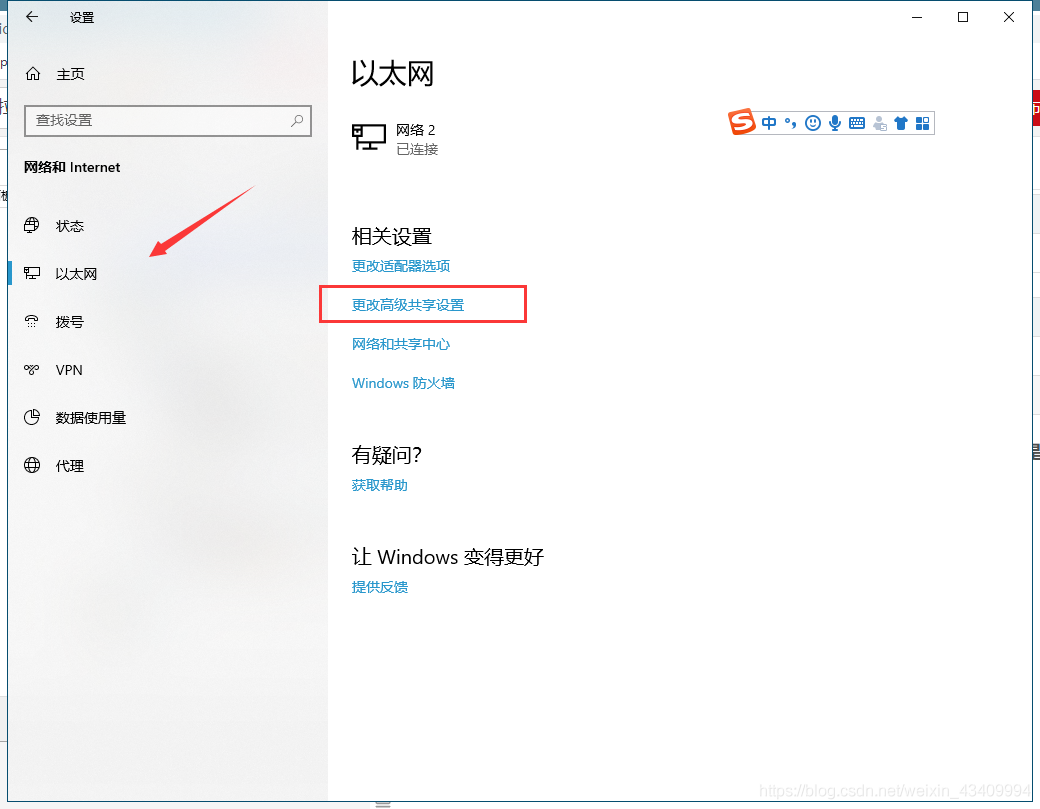Viewport: 1040px width, 809px height.
Task: Toggle Sogou 中 Chinese/English mode
Action: coord(769,123)
